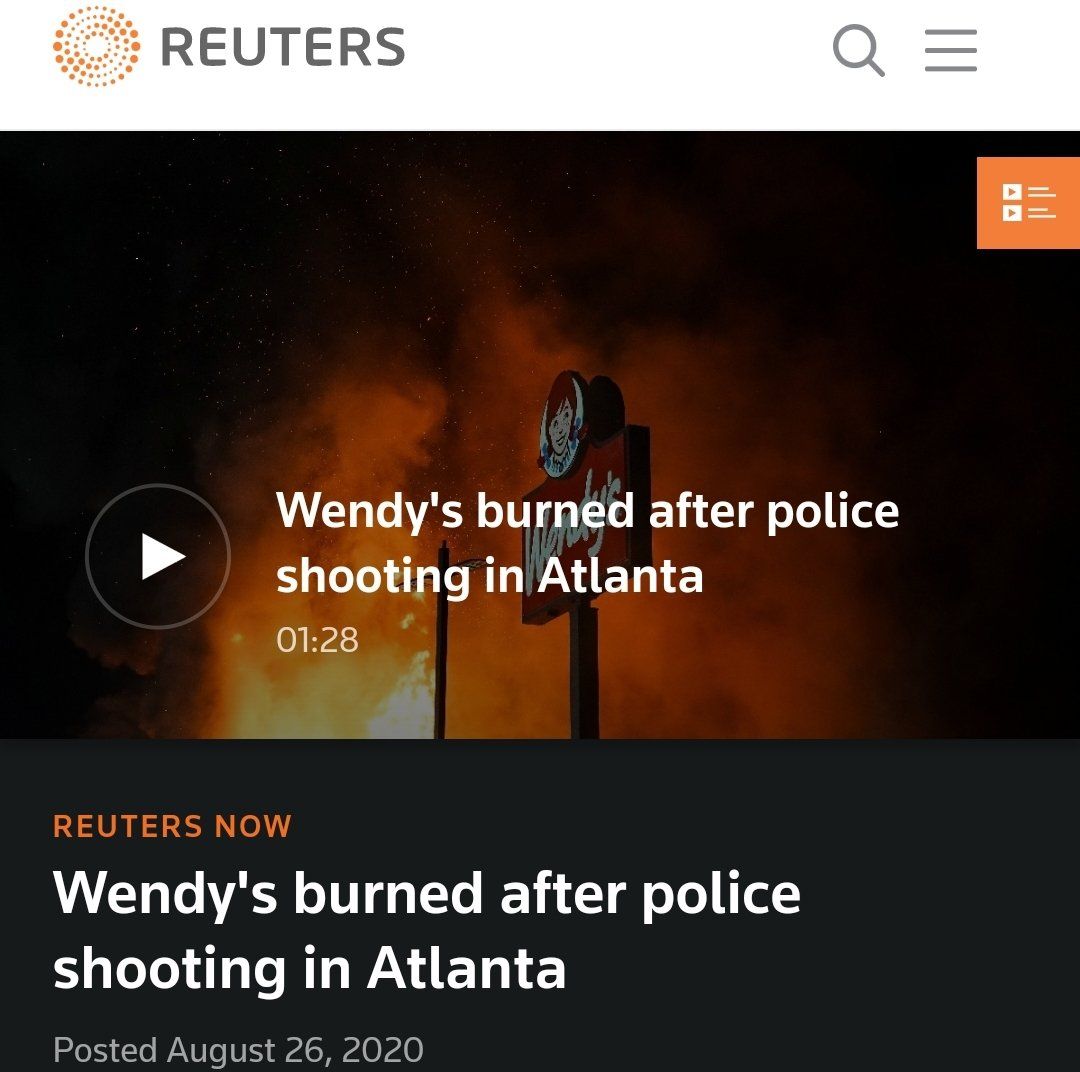The height and width of the screenshot is (1072, 1080).
Task: Open the search magnifier icon
Action: pyautogui.click(x=858, y=50)
